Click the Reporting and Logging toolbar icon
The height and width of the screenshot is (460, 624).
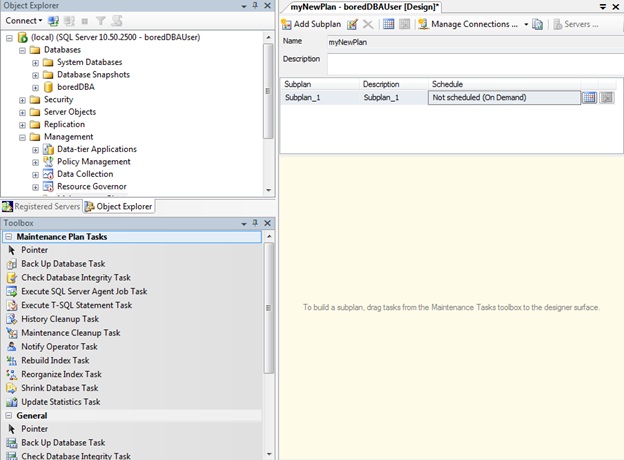click(x=537, y=24)
